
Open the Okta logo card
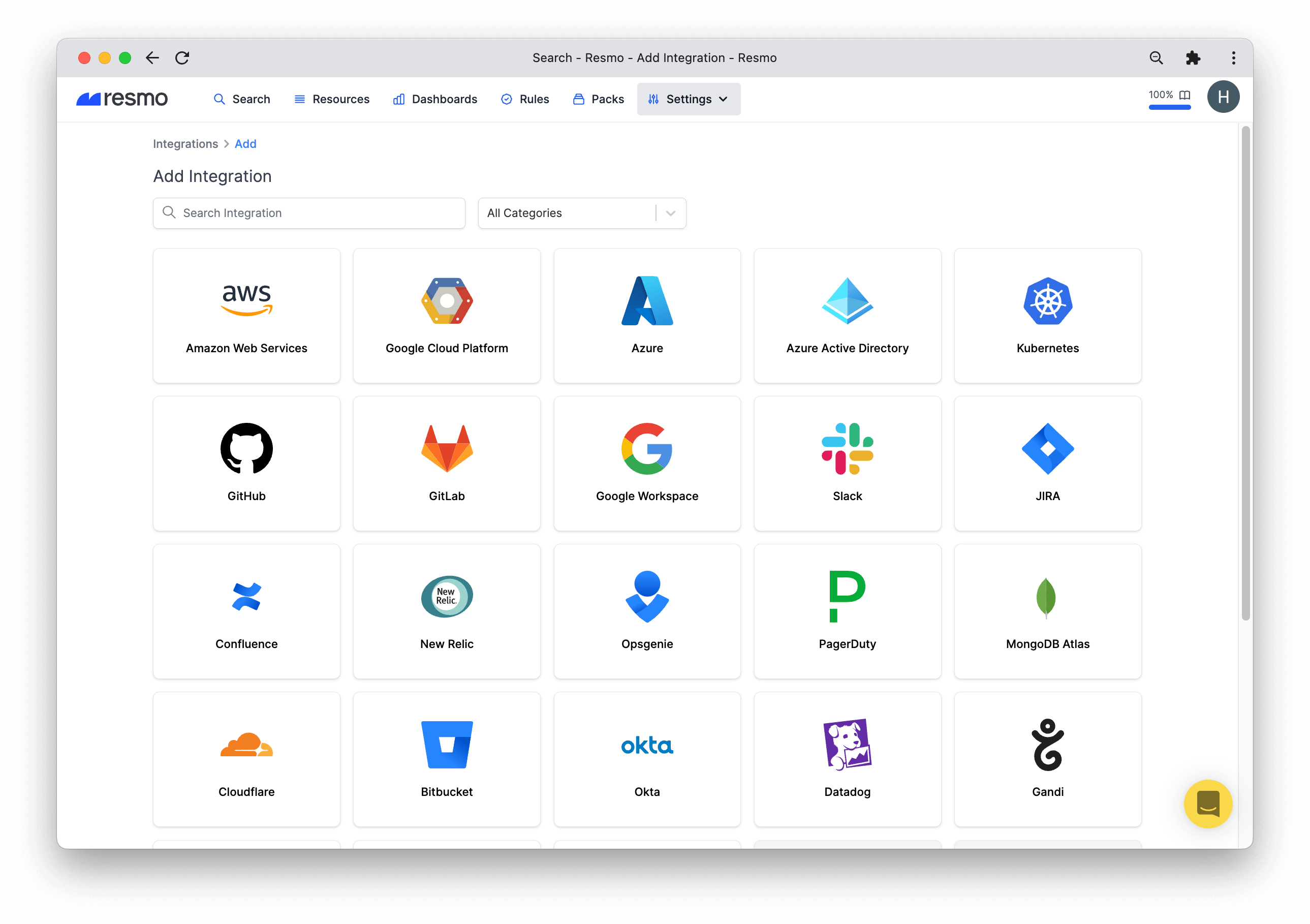pos(647,759)
